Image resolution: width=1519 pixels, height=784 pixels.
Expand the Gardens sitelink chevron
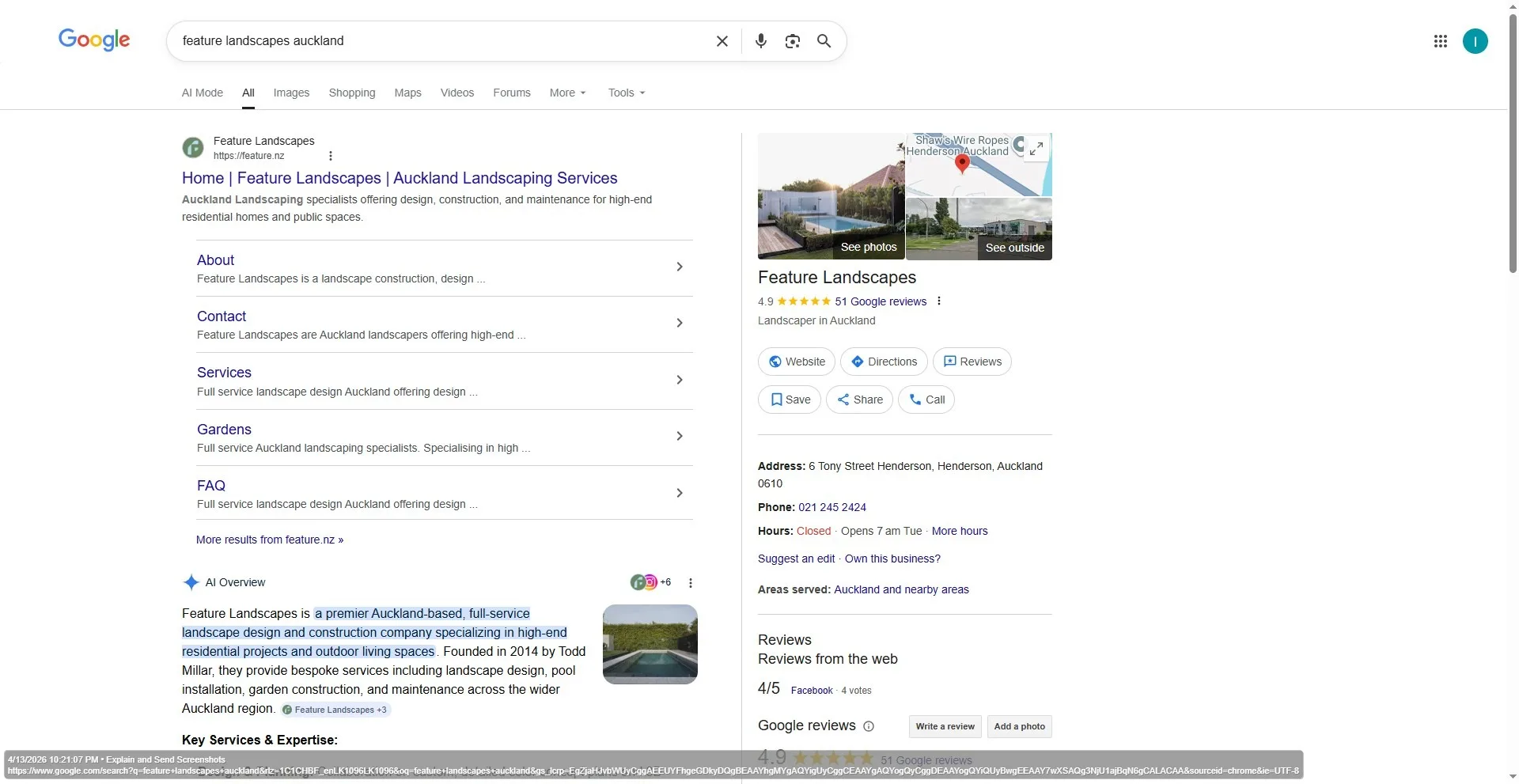(x=679, y=437)
